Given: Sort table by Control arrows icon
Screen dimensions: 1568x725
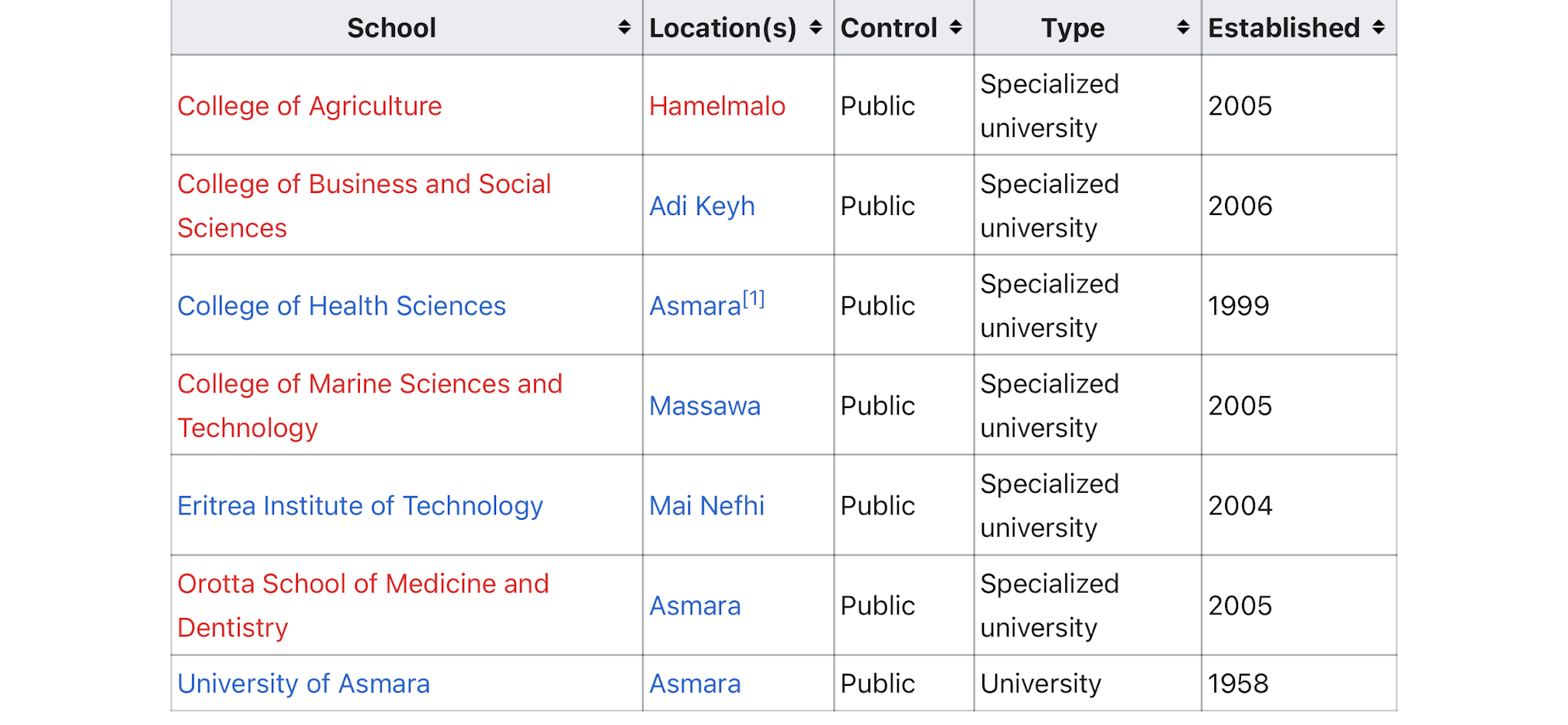Looking at the screenshot, I should click(x=955, y=28).
